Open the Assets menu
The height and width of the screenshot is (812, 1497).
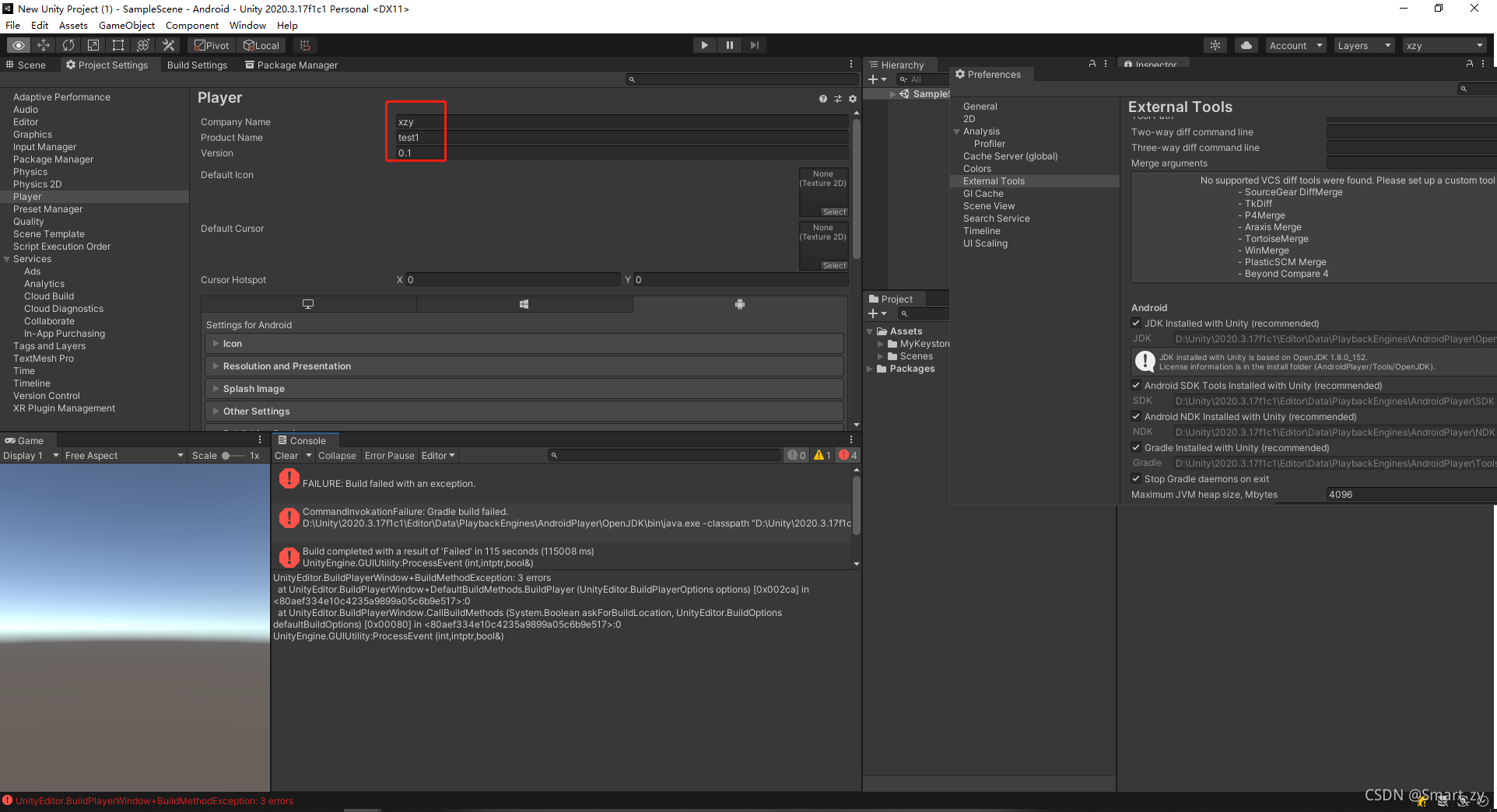(x=73, y=25)
